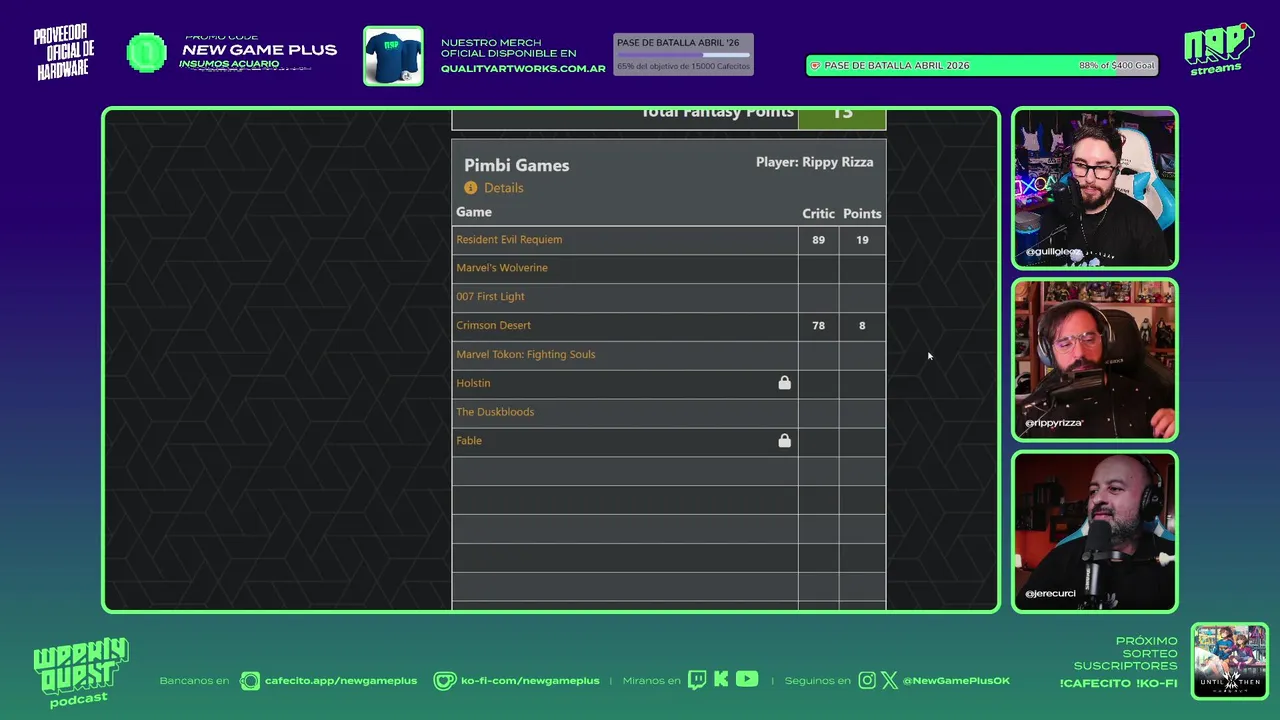Image resolution: width=1280 pixels, height=720 pixels.
Task: Click the Instagram icon in bottom bar
Action: 867,681
